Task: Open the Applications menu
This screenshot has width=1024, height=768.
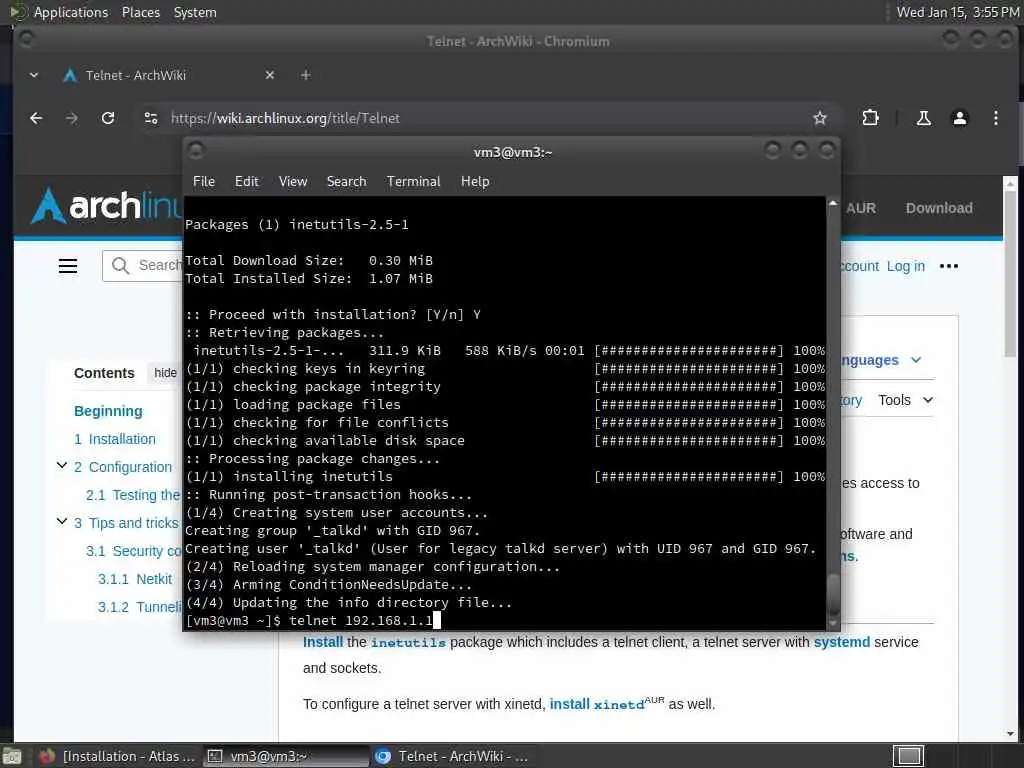Action: point(71,12)
